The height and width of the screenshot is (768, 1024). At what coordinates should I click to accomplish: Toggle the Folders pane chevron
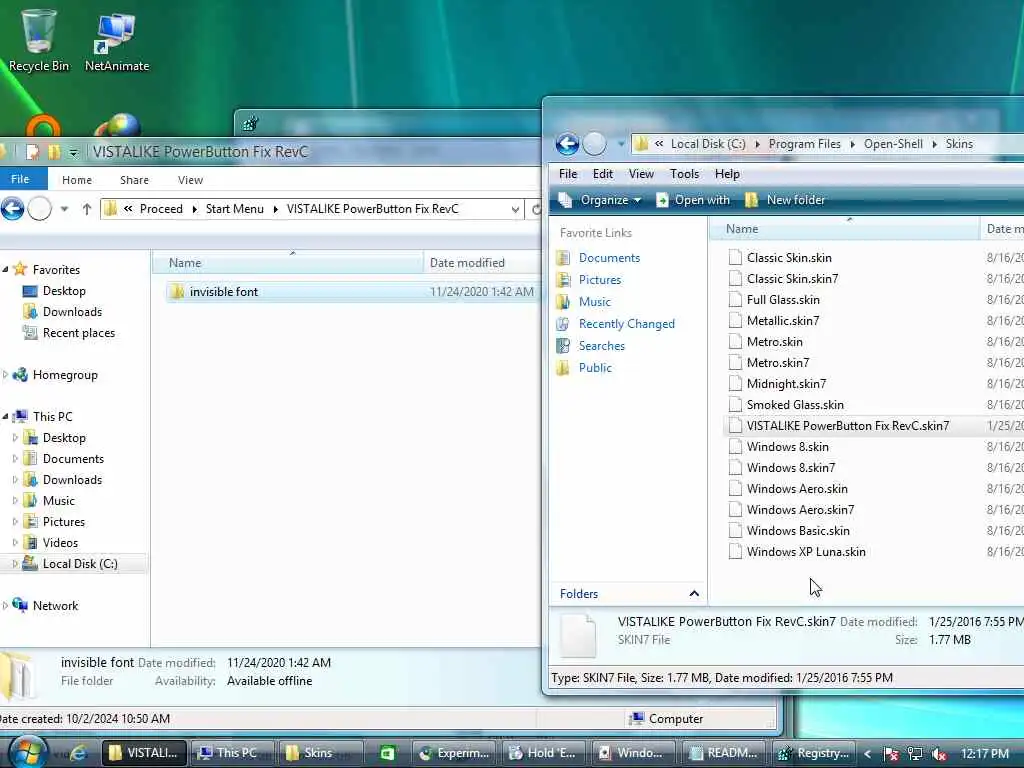tap(694, 594)
